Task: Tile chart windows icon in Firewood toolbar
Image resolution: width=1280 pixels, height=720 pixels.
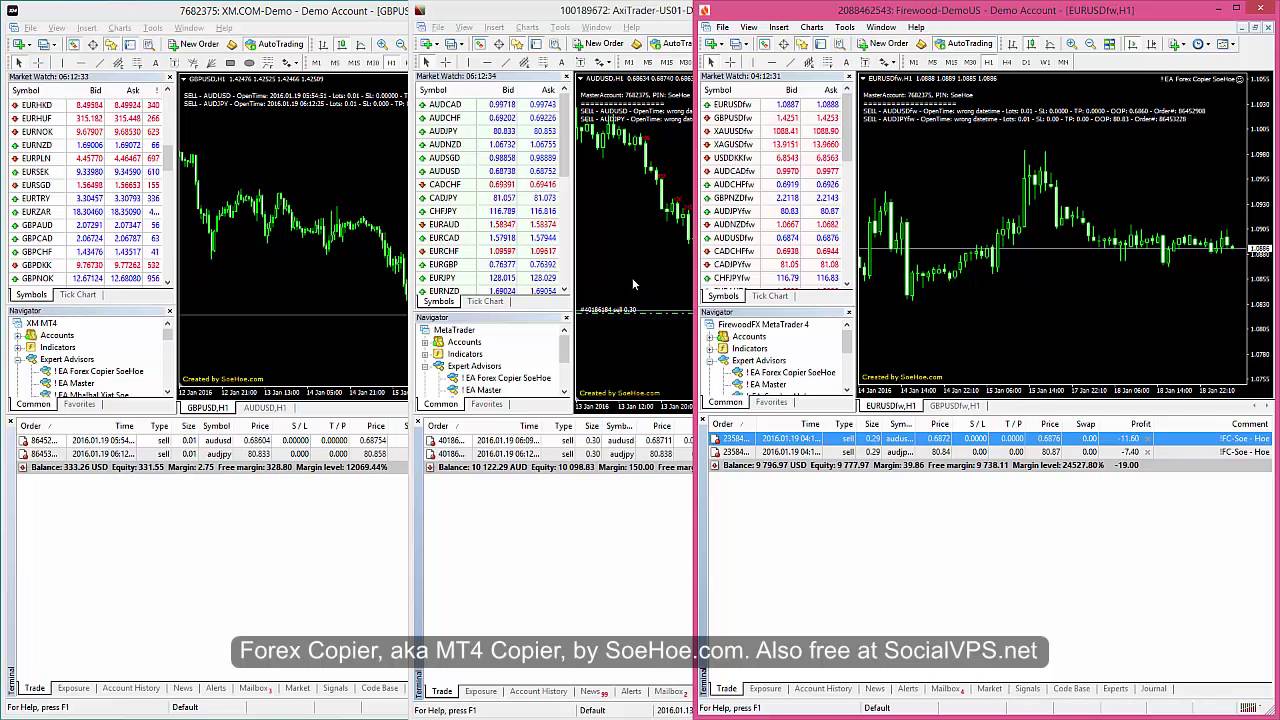Action: (x=1109, y=44)
